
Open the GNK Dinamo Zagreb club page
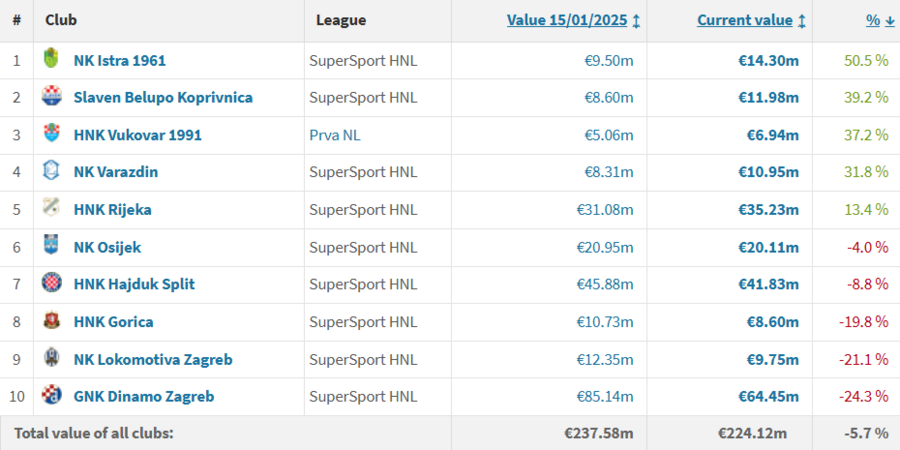click(x=143, y=396)
